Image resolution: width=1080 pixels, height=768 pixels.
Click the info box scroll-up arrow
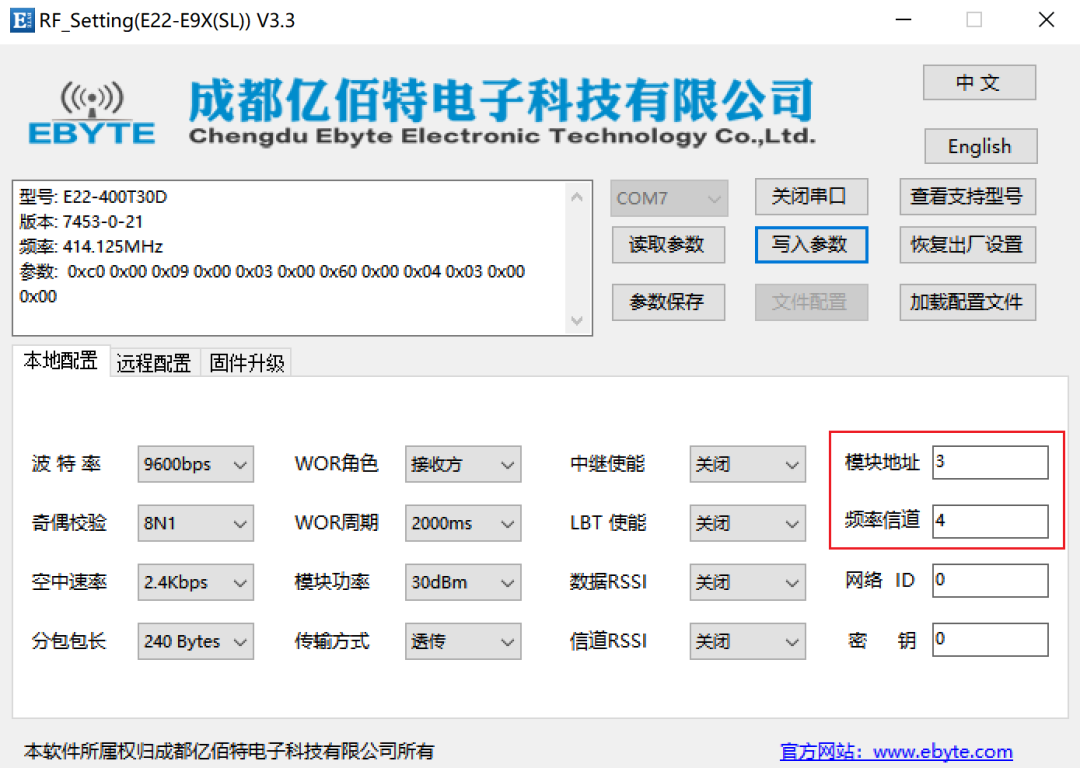point(577,197)
